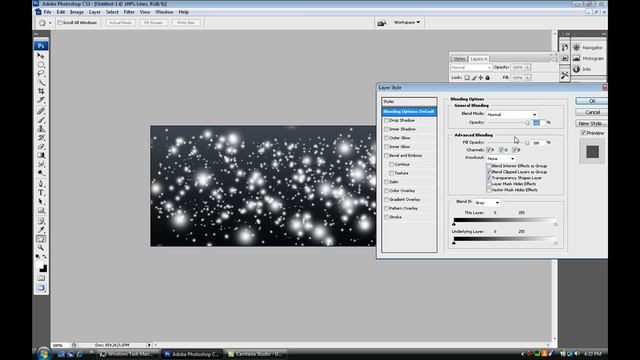Select the Quick Selection tool
The height and width of the screenshot is (360, 640).
pos(41,82)
